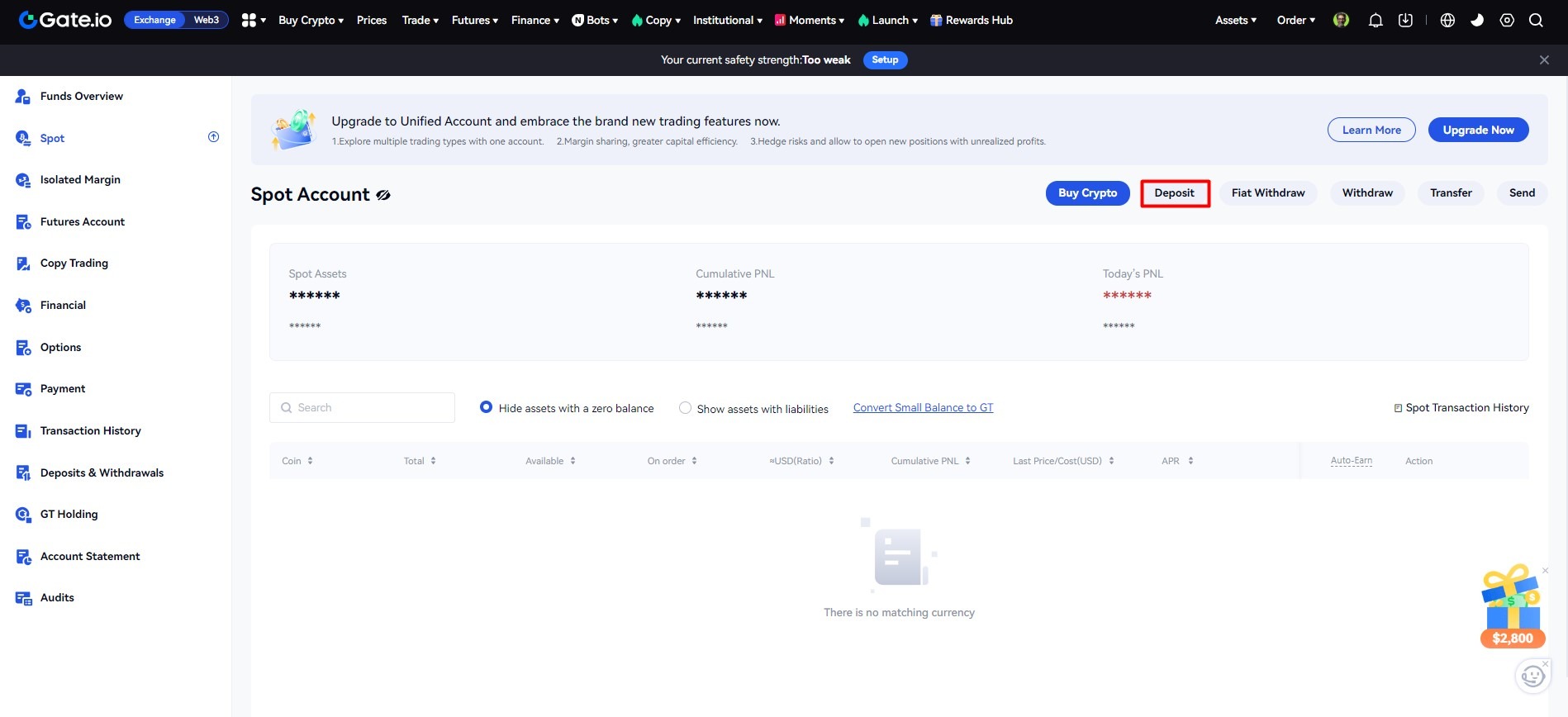Go to Prices page
This screenshot has height=717, width=1568.
tap(372, 20)
